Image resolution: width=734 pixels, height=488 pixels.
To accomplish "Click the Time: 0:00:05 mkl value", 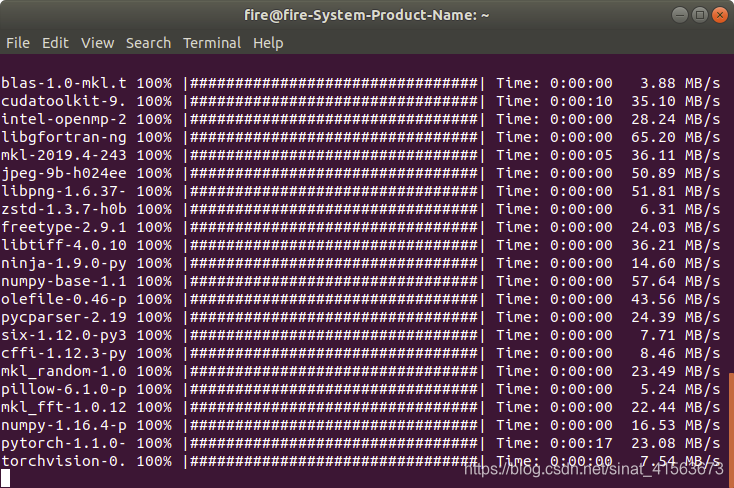I will pyautogui.click(x=554, y=155).
